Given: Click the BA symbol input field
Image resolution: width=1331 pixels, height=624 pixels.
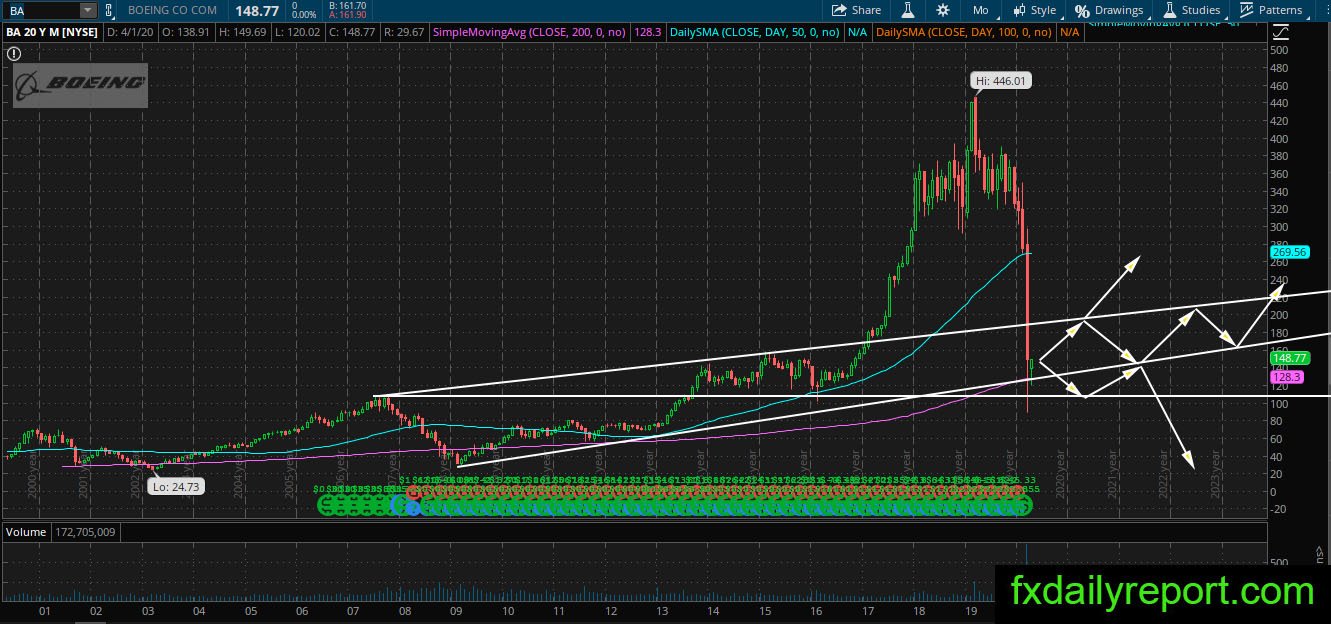Looking at the screenshot, I should click(41, 10).
